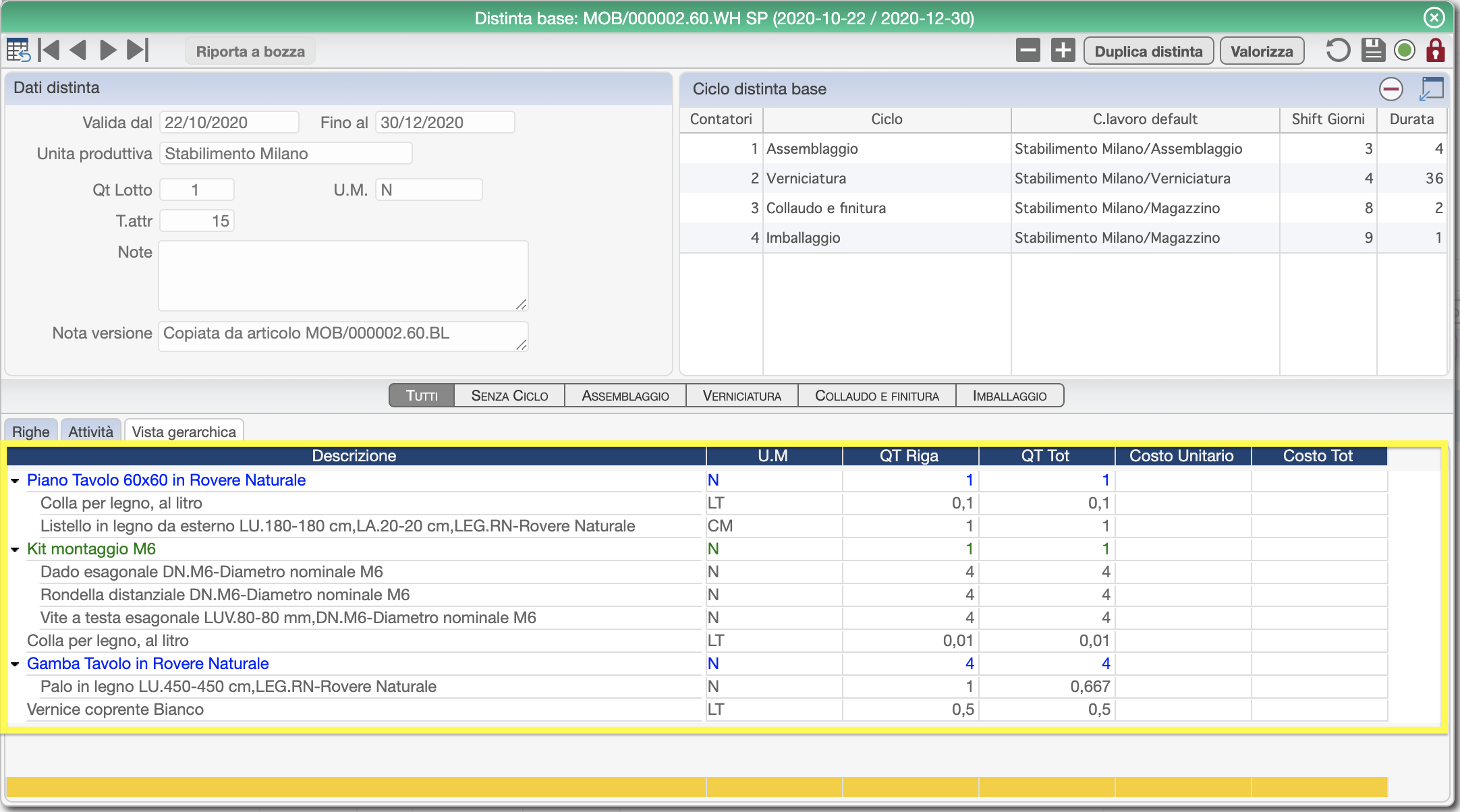Select Collaudo e finitura cycle row
Viewport: 1460px width, 812px height.
tap(1063, 208)
